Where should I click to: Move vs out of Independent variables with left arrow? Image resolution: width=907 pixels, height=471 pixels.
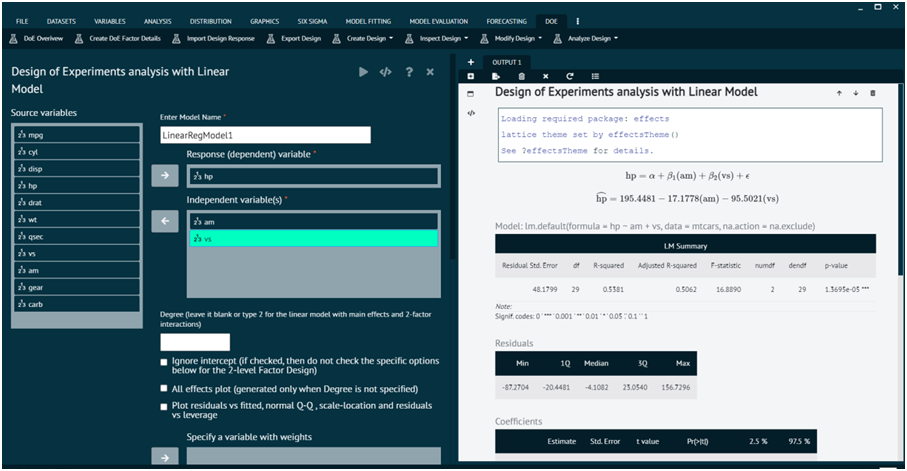point(165,221)
